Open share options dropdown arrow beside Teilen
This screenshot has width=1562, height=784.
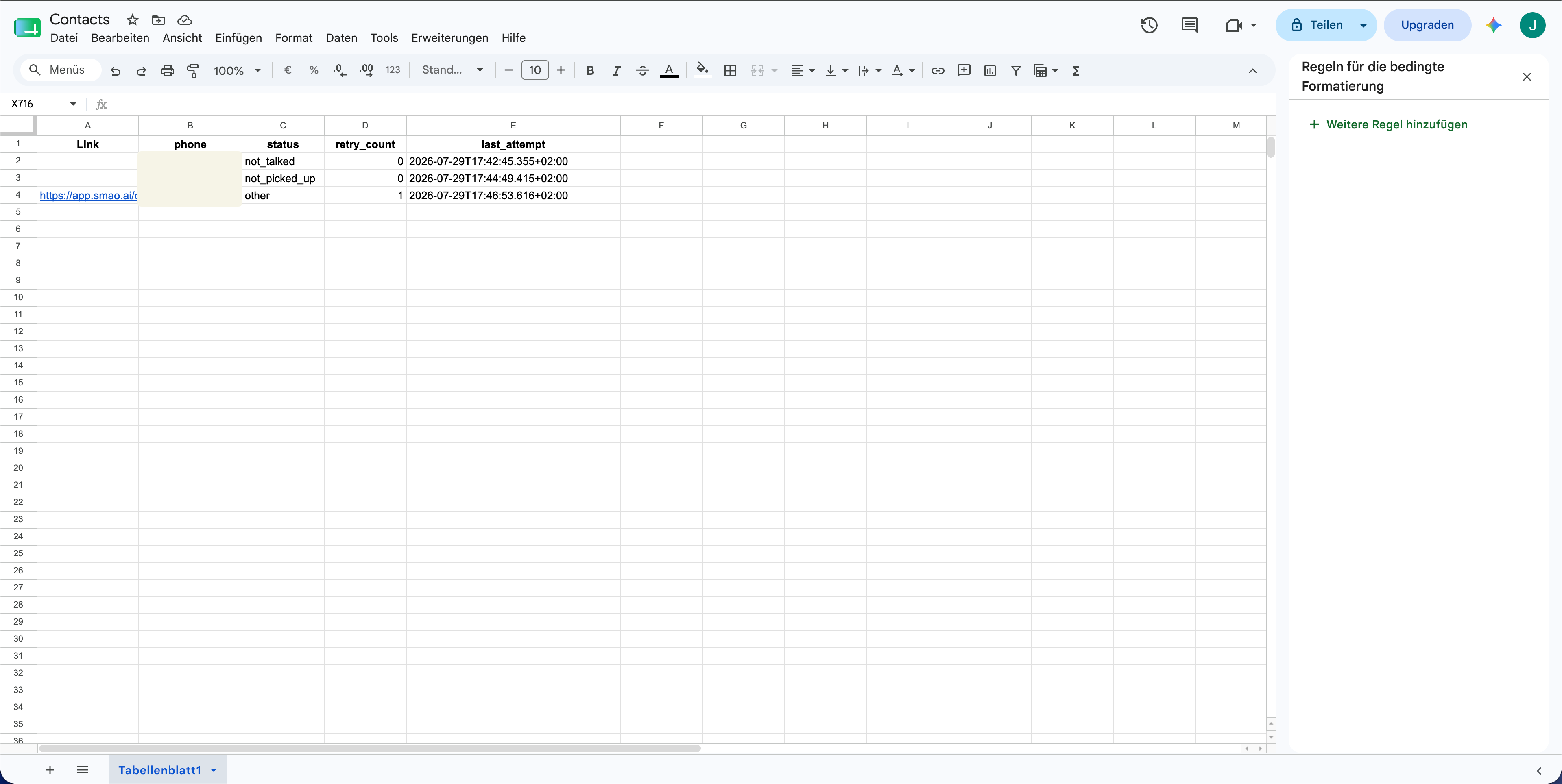[1363, 25]
